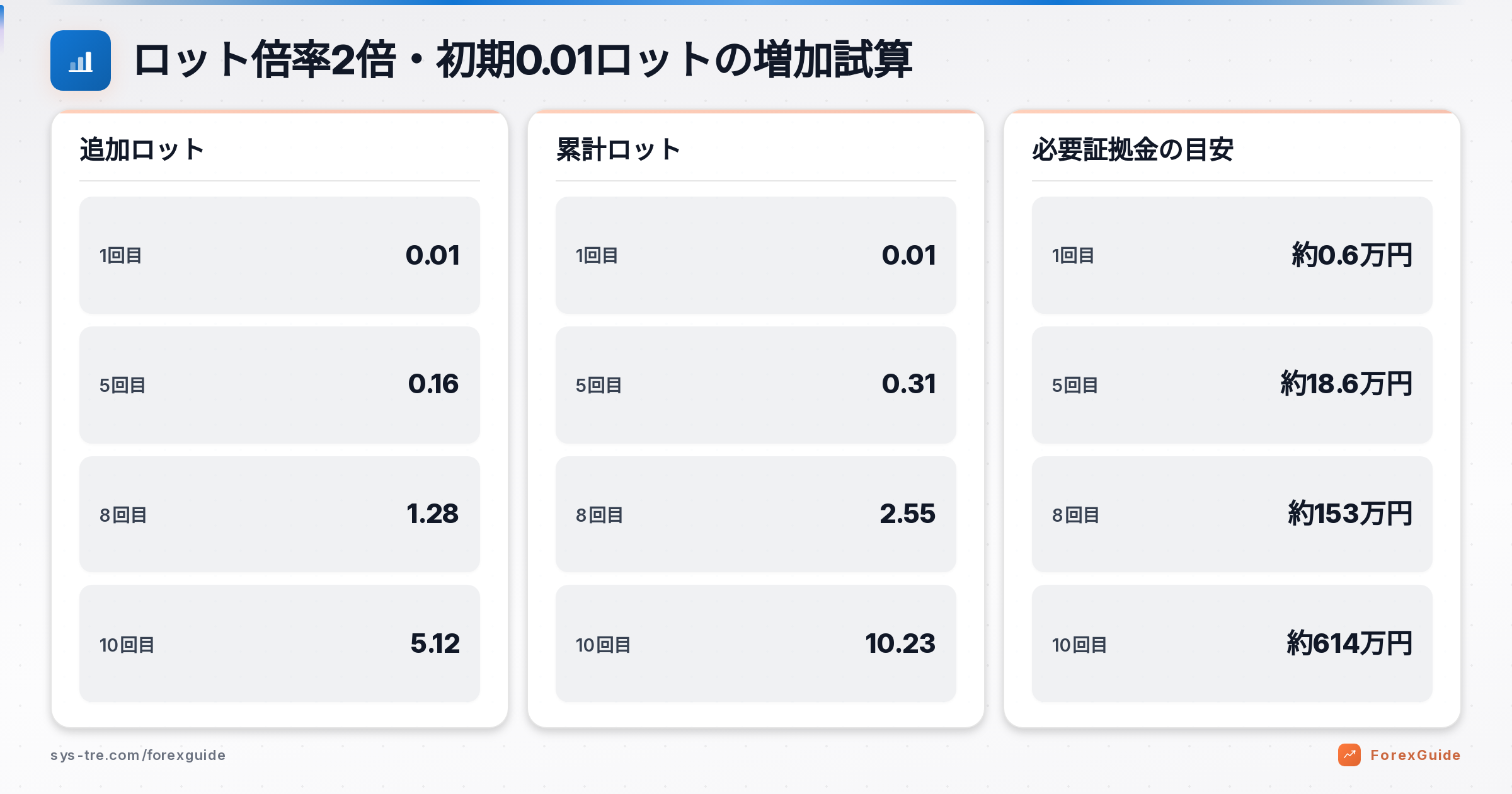Click the 0.01 value in 追加ロット

click(x=432, y=255)
